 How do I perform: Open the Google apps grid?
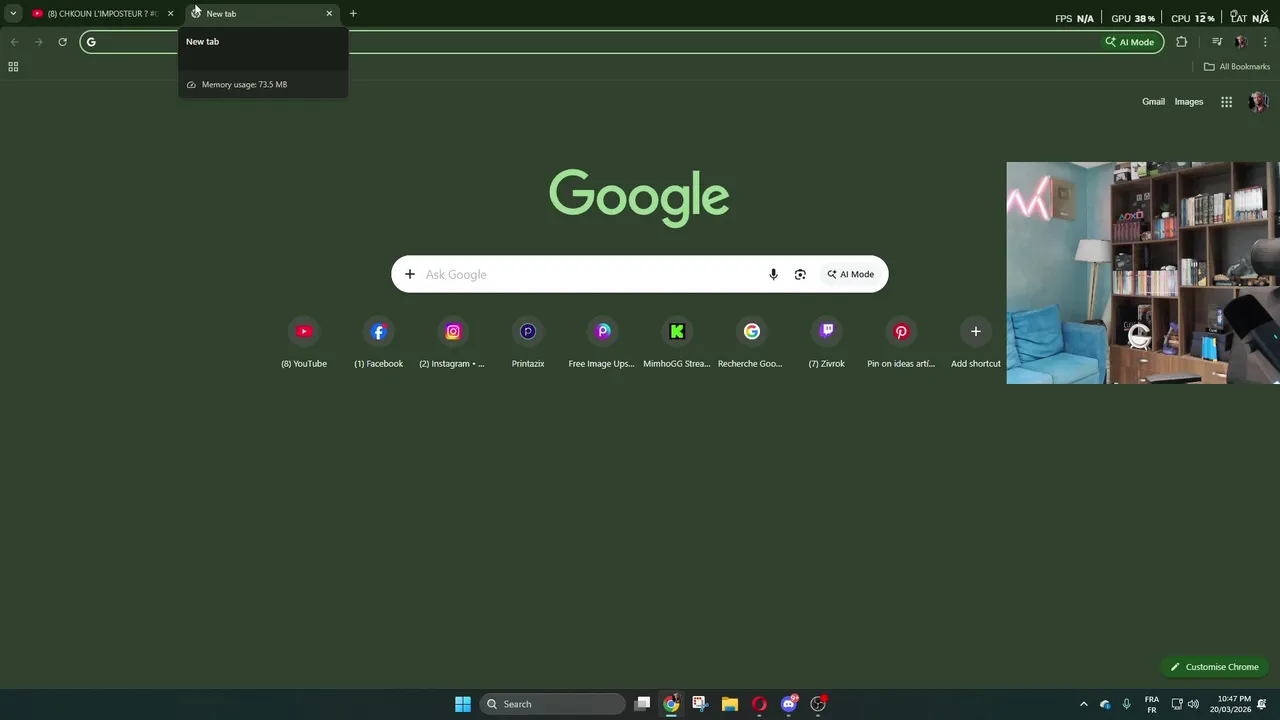tap(1226, 102)
